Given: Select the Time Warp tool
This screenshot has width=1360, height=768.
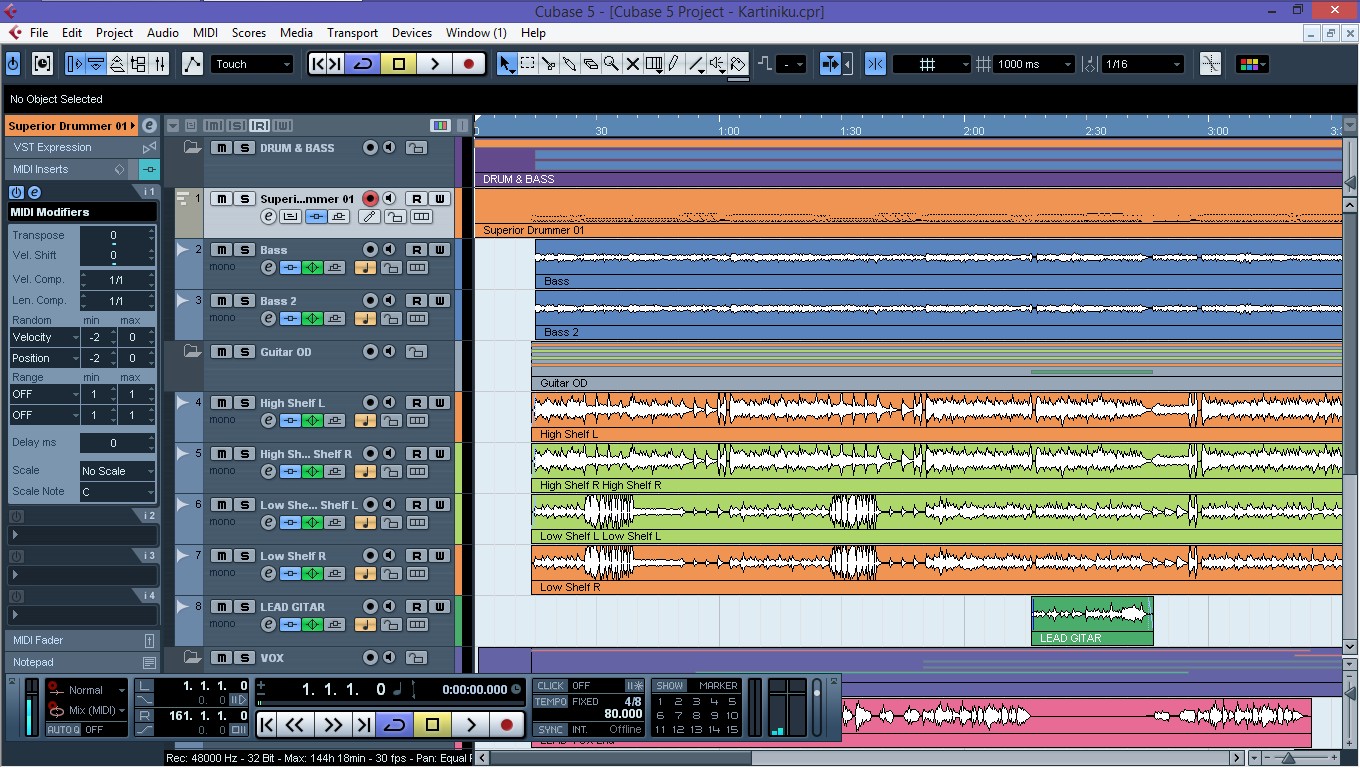Looking at the screenshot, I should coord(654,64).
